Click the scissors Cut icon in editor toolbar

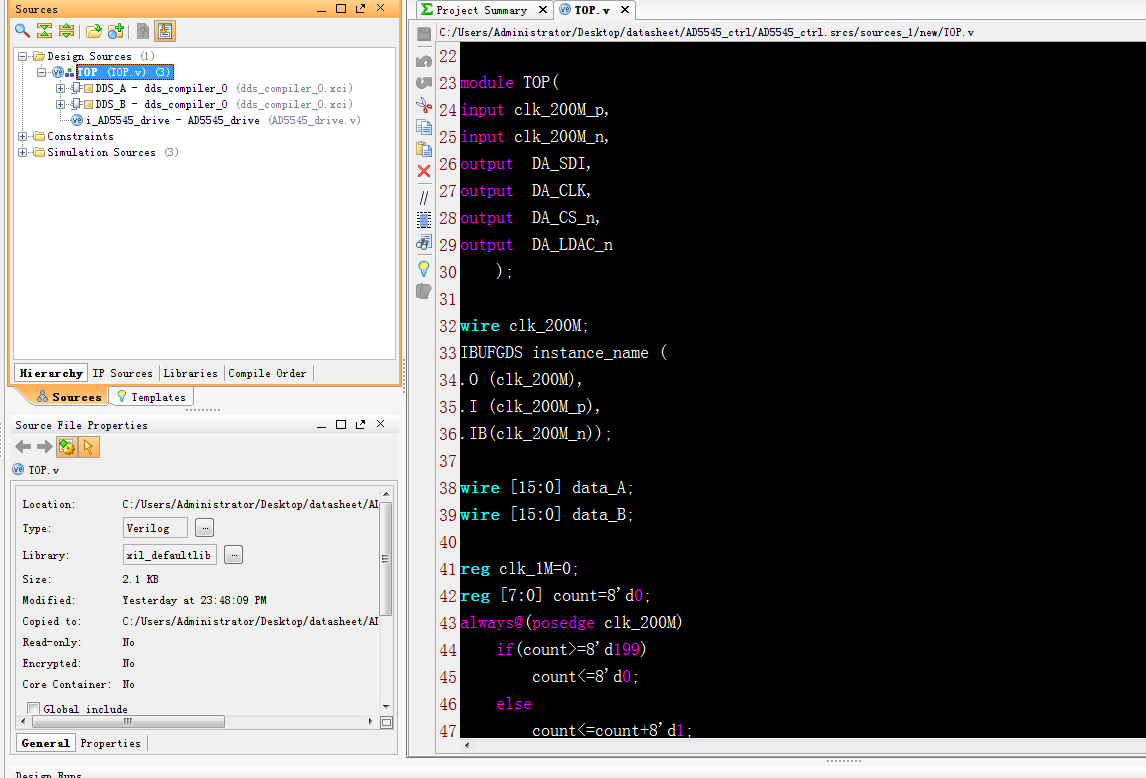click(424, 105)
